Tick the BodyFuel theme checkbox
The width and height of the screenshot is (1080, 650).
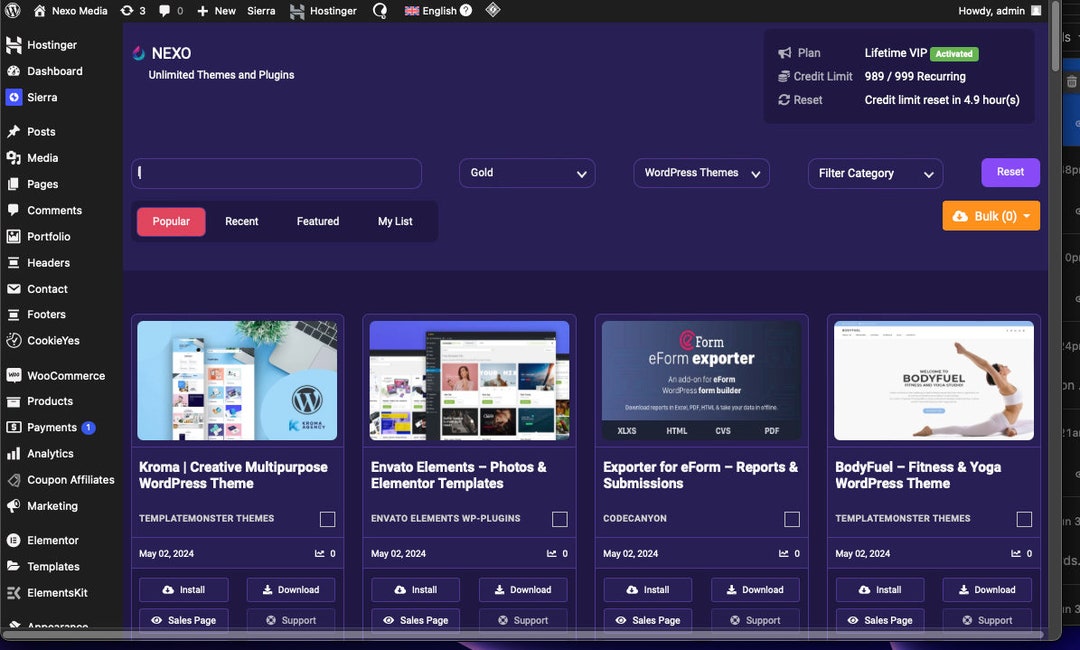coord(1023,518)
